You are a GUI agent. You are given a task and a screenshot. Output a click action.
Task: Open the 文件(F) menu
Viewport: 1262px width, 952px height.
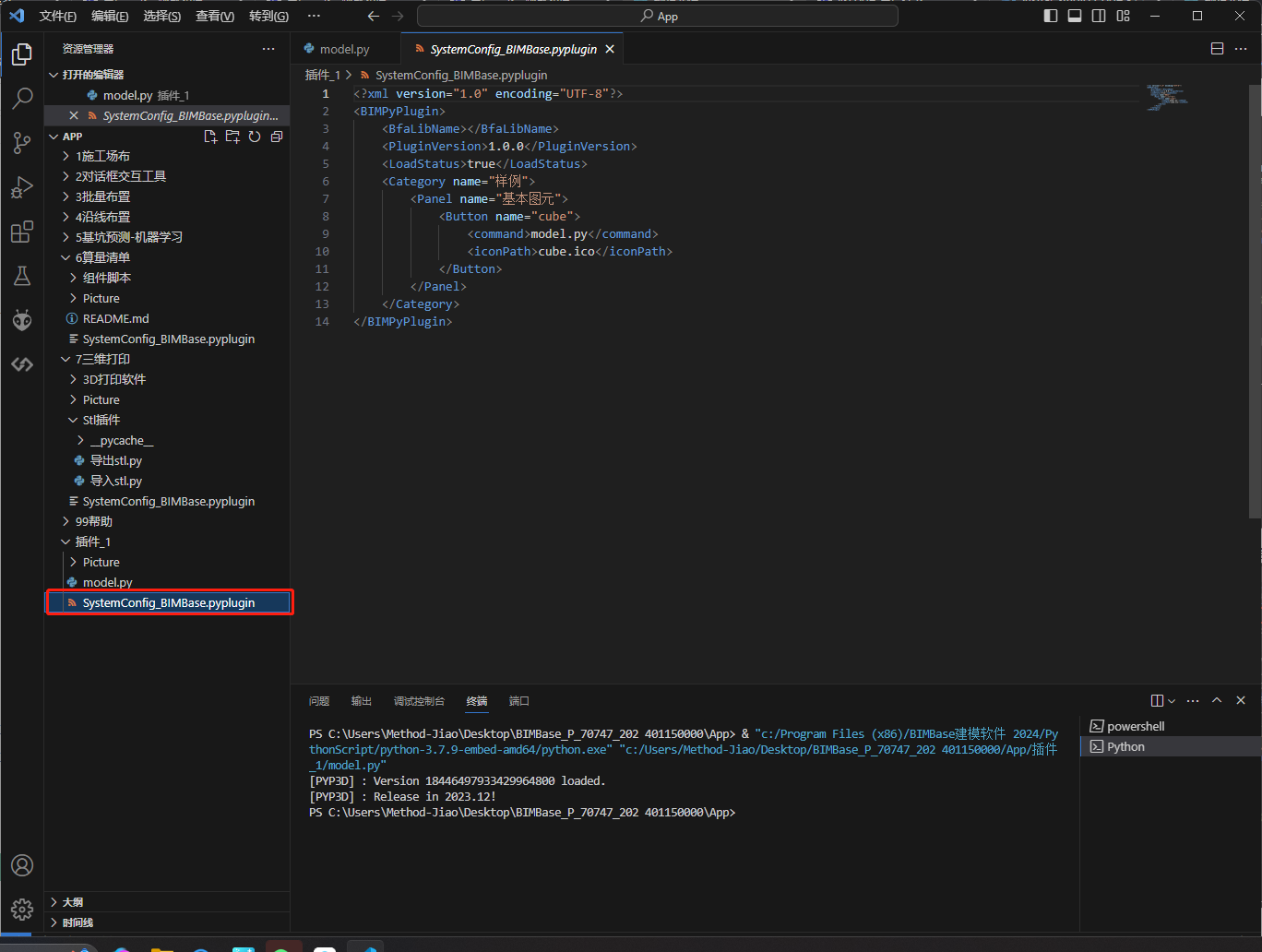pyautogui.click(x=58, y=16)
